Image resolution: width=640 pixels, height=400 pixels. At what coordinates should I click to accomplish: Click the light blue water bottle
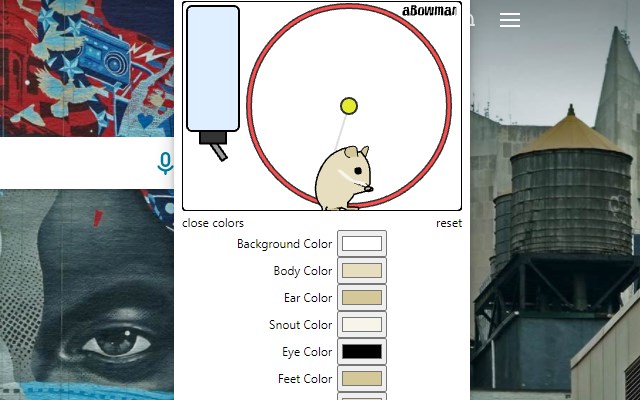tap(213, 69)
